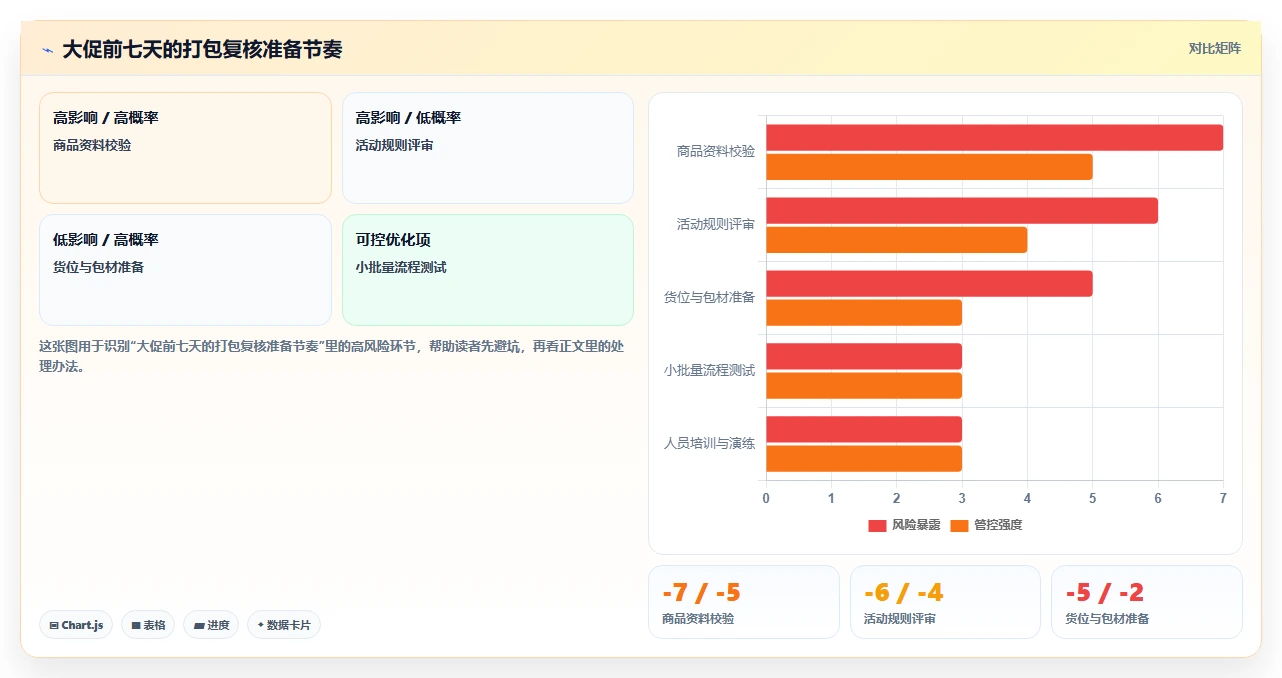Toggle the 风险暴露 legend swatch
Image resolution: width=1282 pixels, height=678 pixels.
pyautogui.click(x=877, y=525)
